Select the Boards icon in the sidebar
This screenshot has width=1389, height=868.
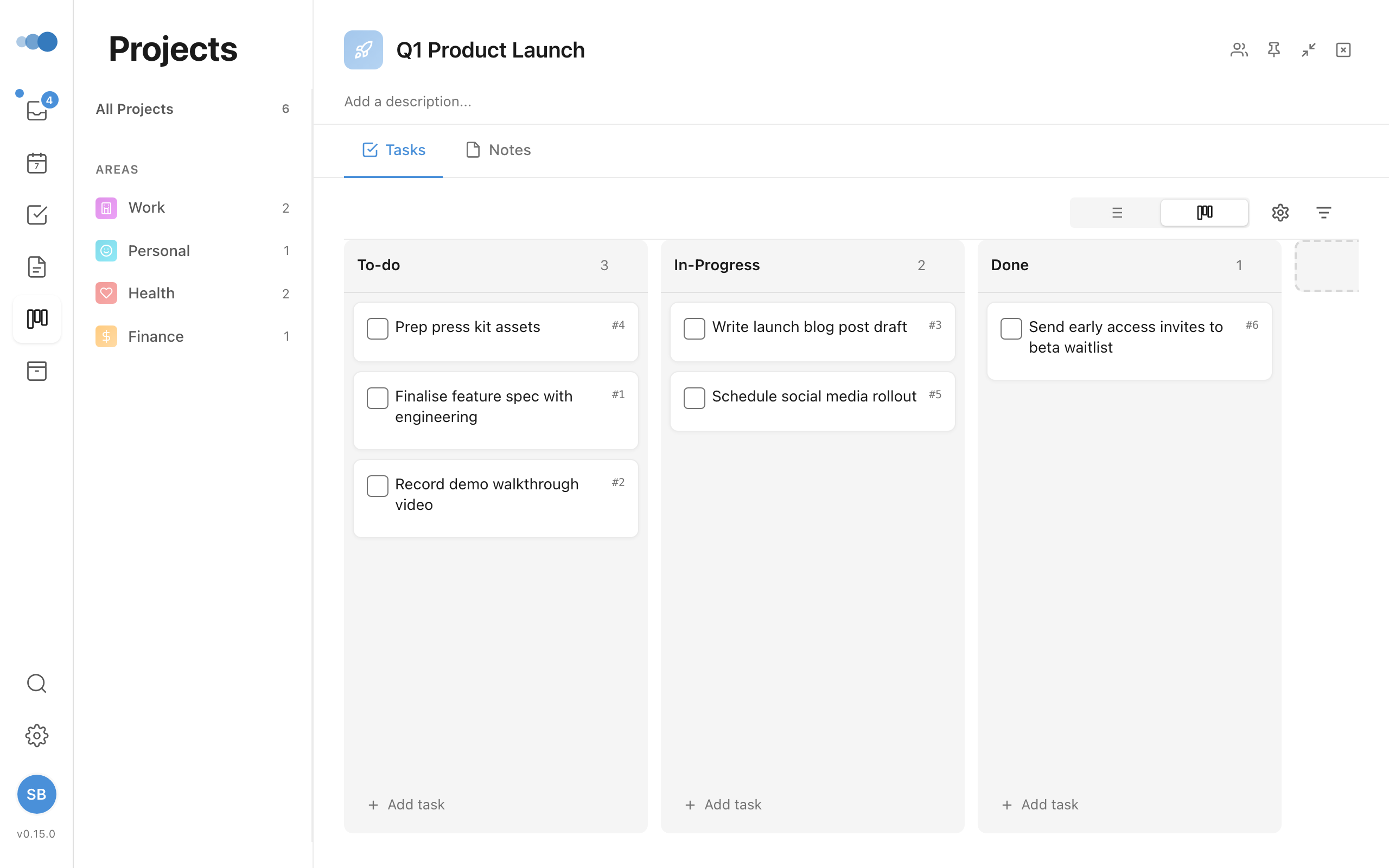click(37, 319)
